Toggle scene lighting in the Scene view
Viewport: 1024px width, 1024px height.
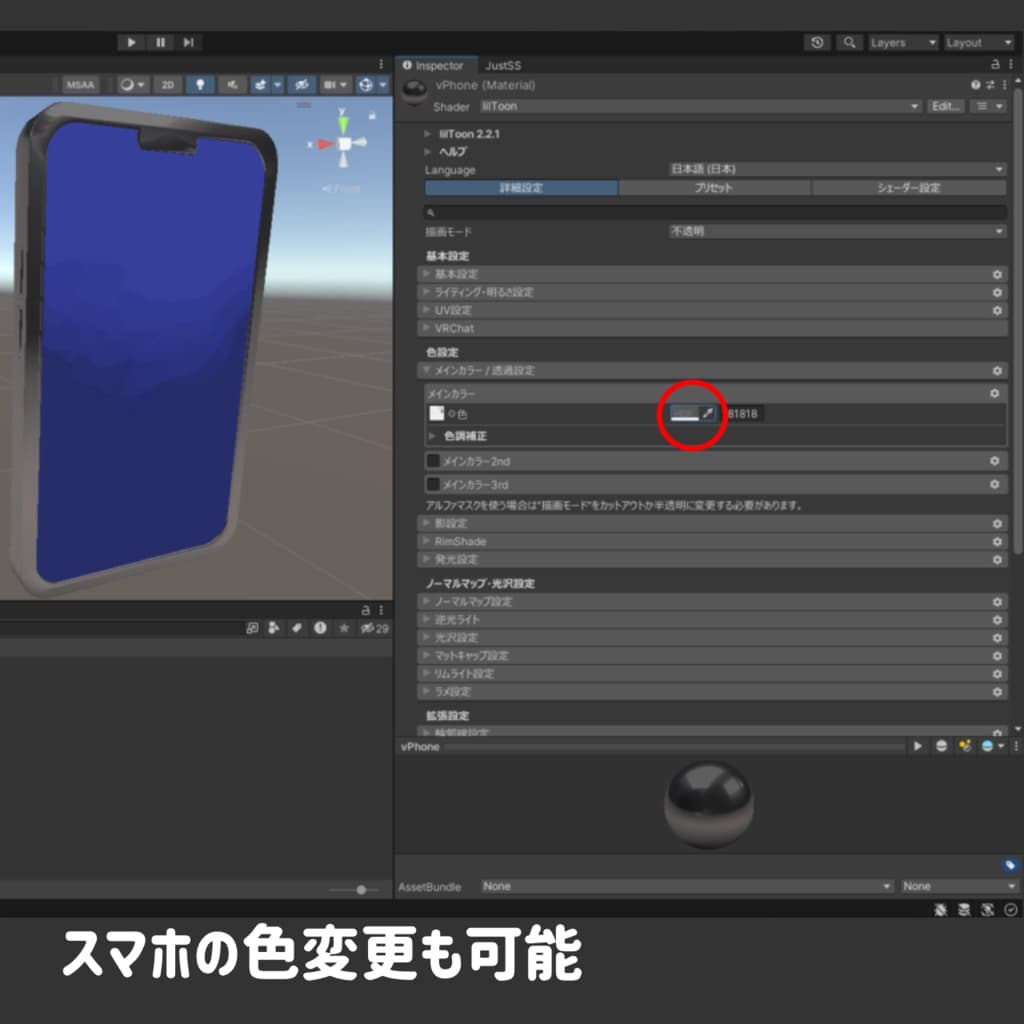201,84
